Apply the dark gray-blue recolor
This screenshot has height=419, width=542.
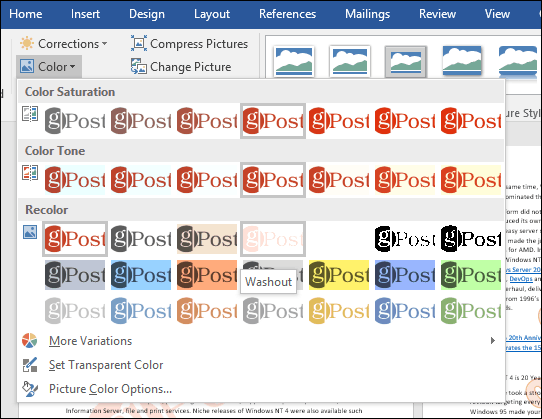(x=75, y=275)
